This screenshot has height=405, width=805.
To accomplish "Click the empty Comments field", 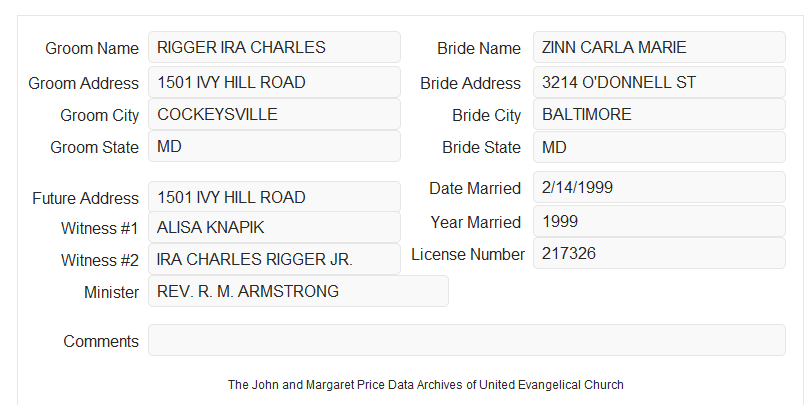I will (467, 340).
